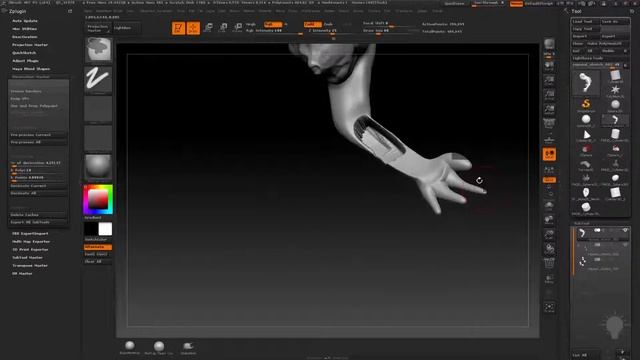Screen dimensions: 640x360
Task: Toggle Transp transparency icon
Action: point(549,279)
